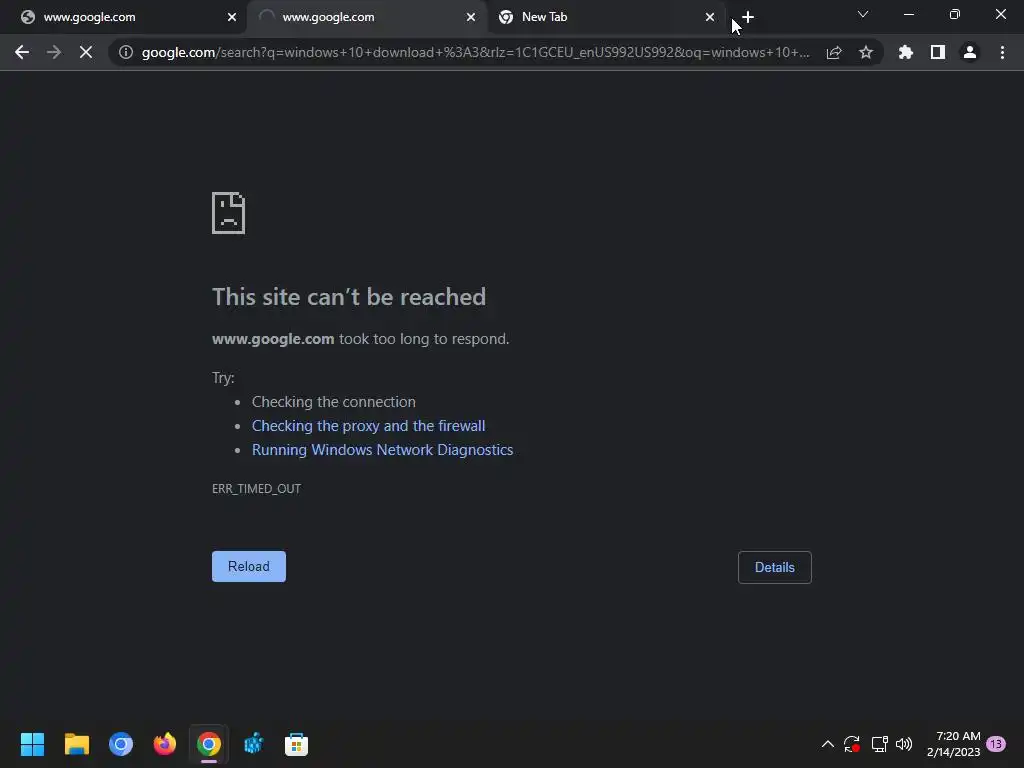Open Chrome Extensions puzzle icon
Screen dimensions: 1024x768
click(906, 52)
